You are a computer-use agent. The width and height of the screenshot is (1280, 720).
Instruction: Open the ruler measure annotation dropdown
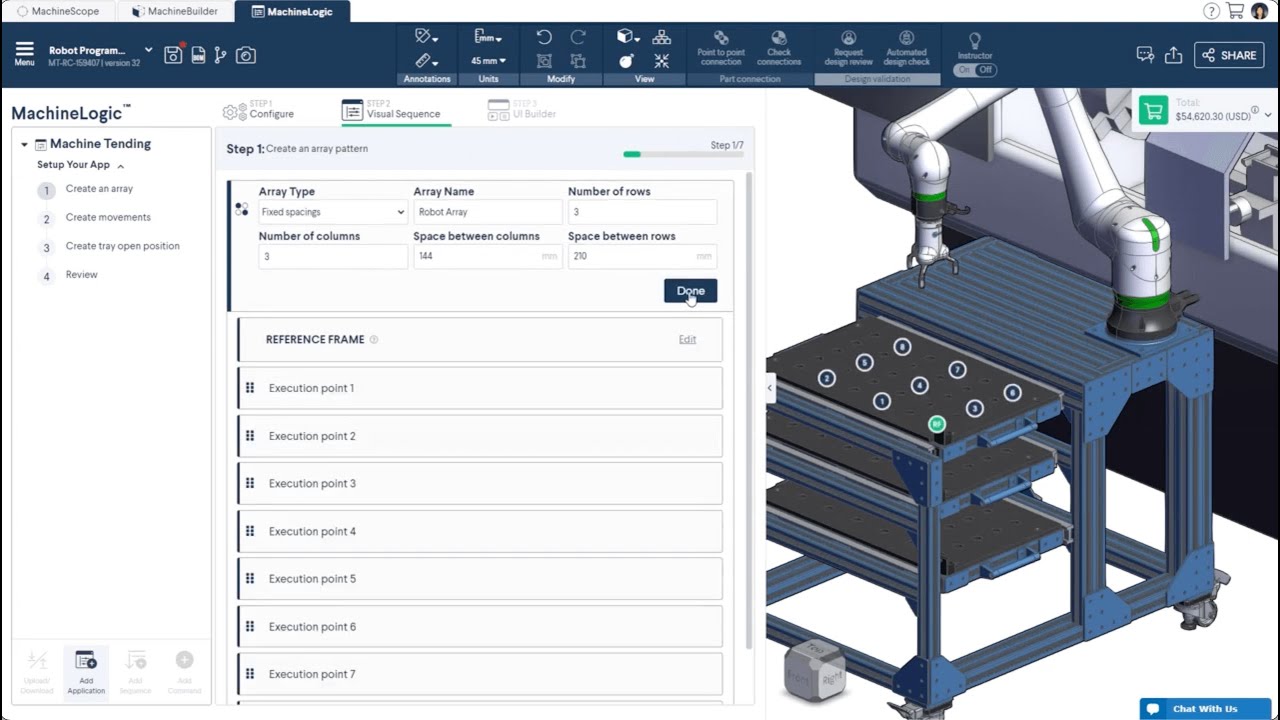427,61
